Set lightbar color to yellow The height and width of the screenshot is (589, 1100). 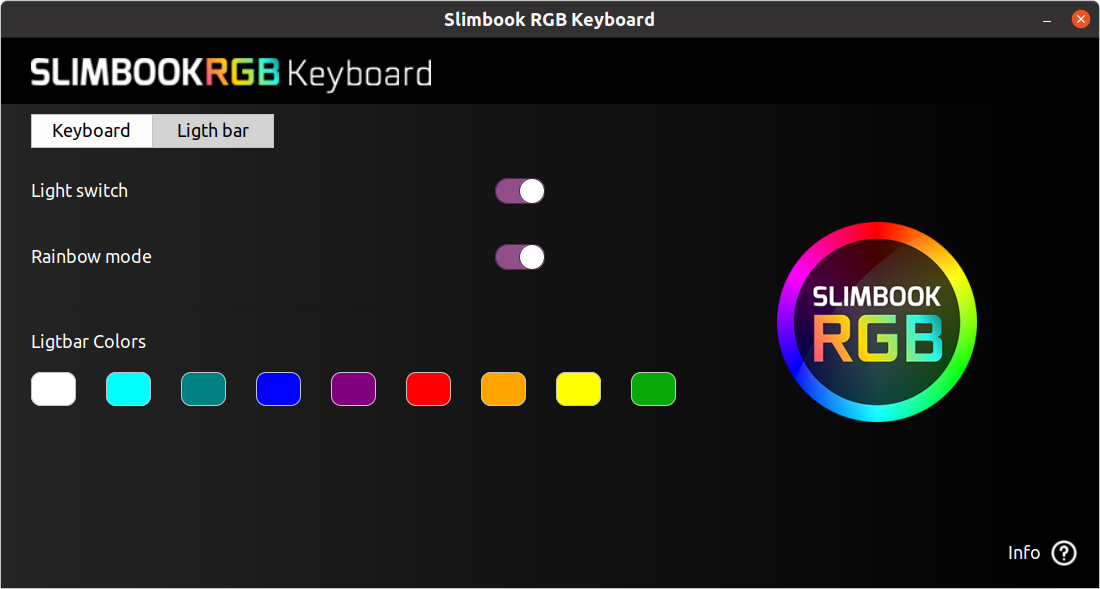(578, 389)
